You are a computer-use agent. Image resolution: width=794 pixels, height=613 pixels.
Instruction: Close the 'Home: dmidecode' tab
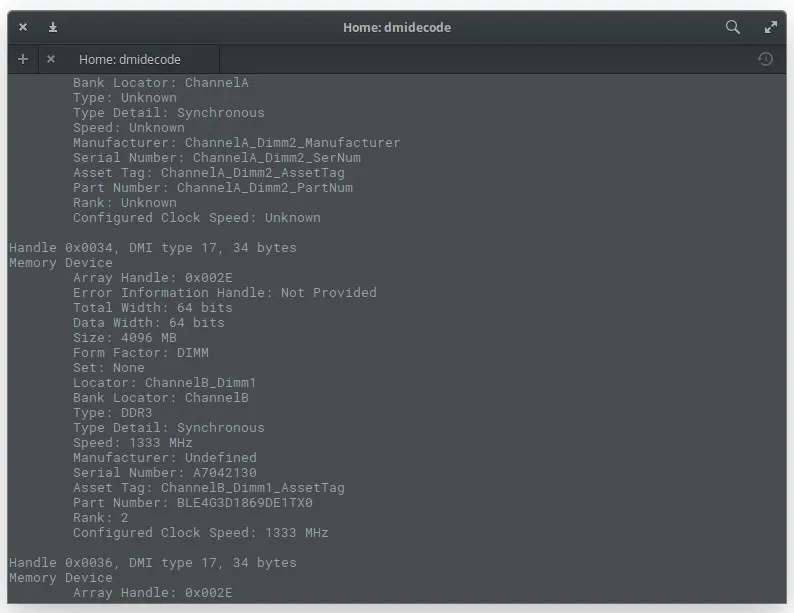pyautogui.click(x=51, y=59)
